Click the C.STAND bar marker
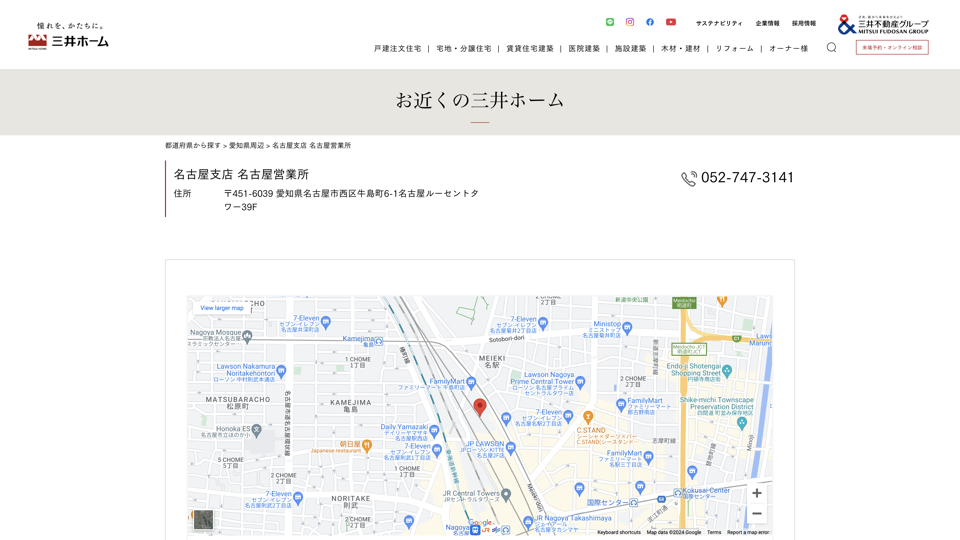Screen dimensions: 960x540 (588, 418)
